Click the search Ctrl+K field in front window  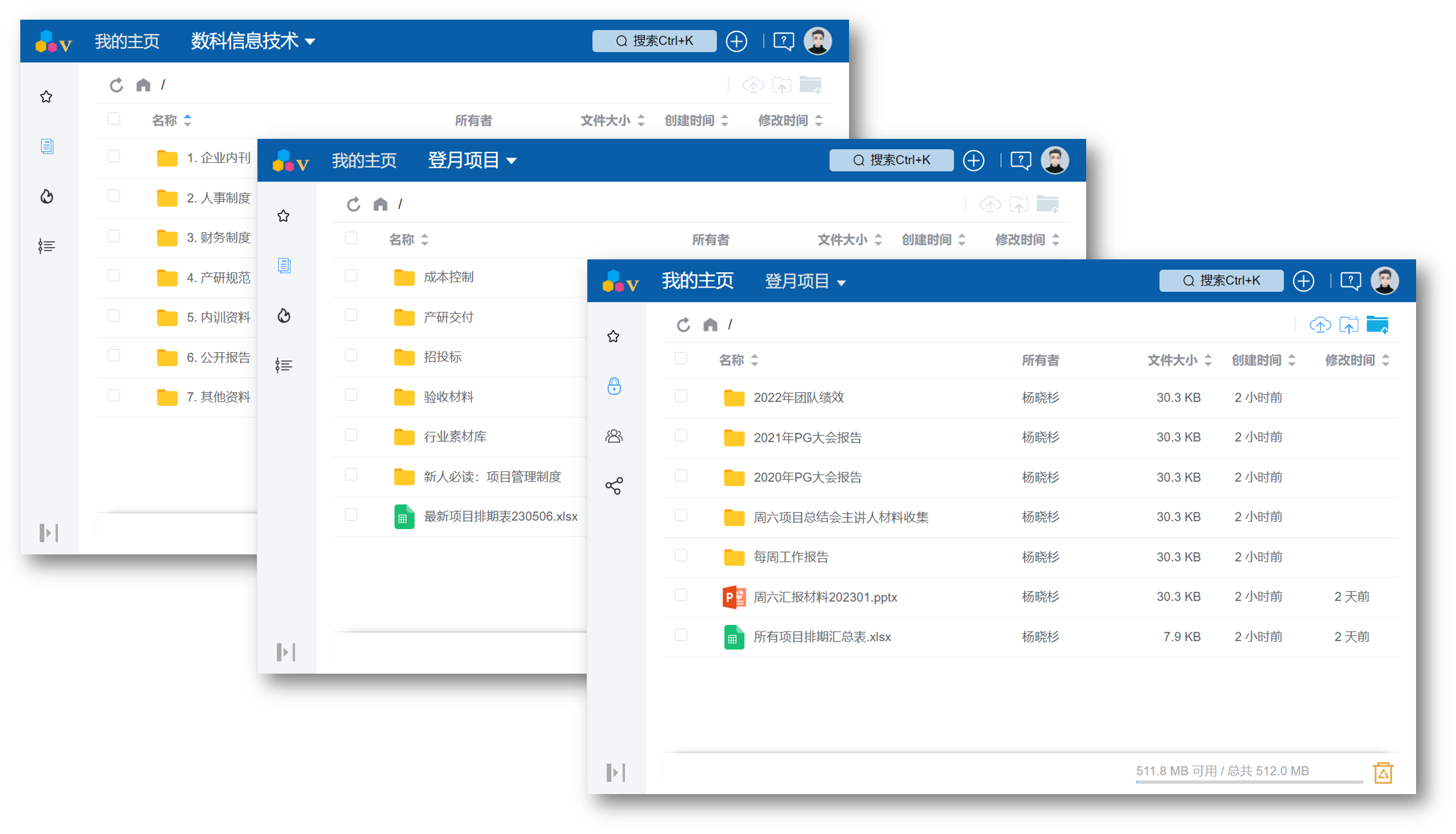[x=1221, y=281]
